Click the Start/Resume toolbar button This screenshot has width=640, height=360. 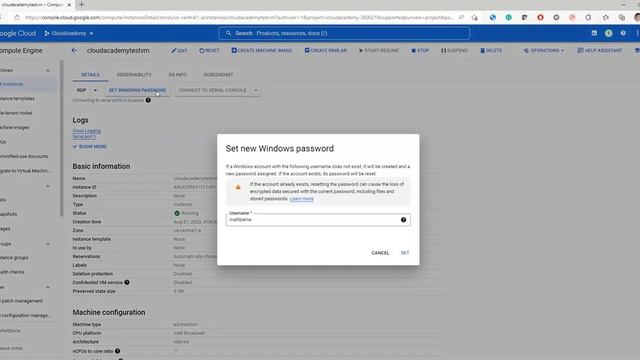(x=378, y=51)
